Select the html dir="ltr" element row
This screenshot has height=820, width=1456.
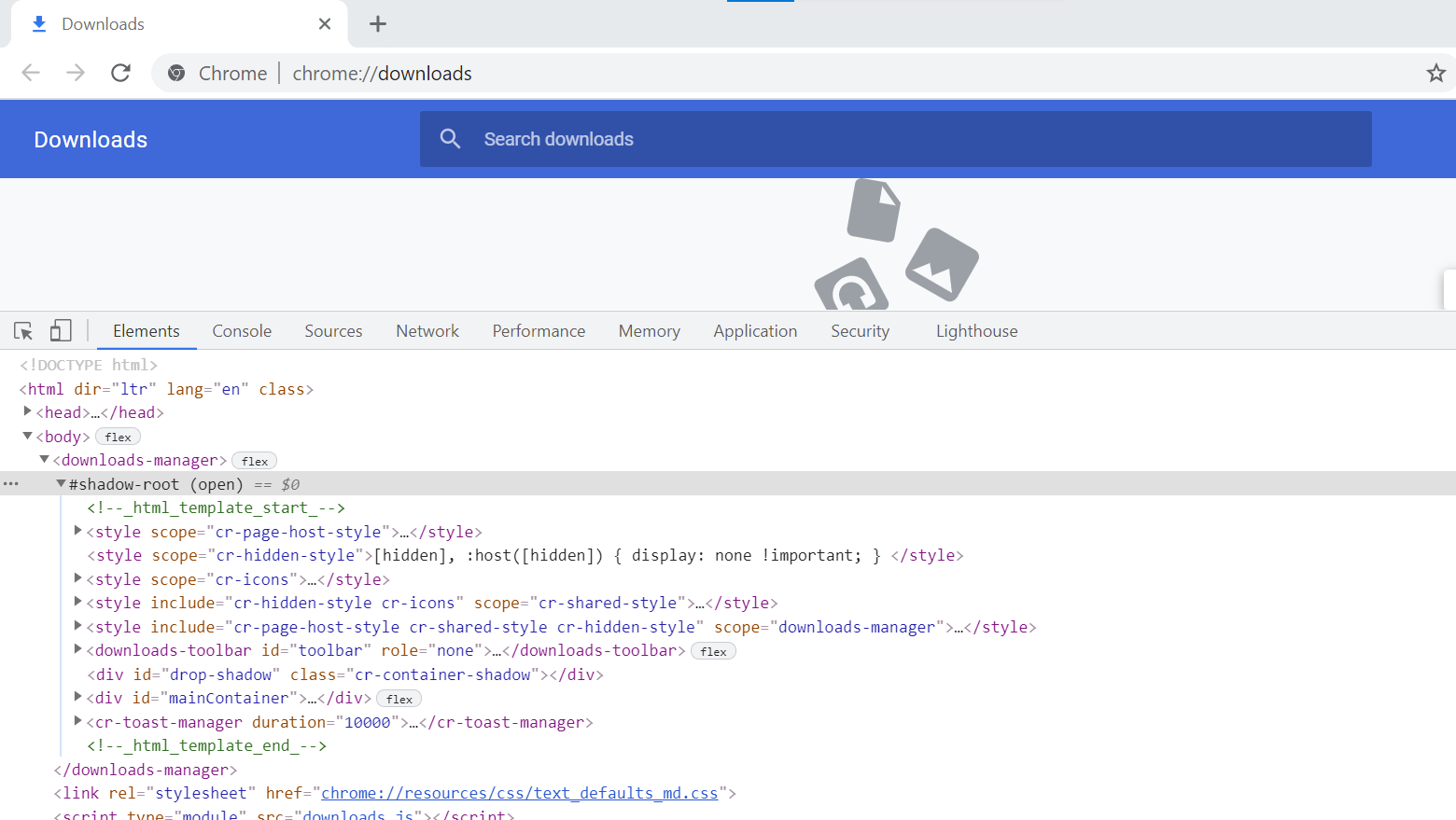tap(166, 389)
